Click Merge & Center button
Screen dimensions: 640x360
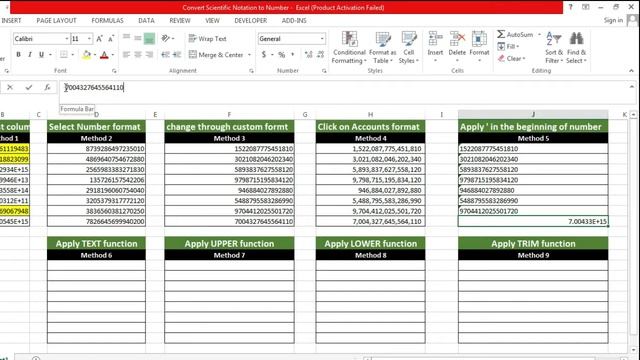point(216,55)
